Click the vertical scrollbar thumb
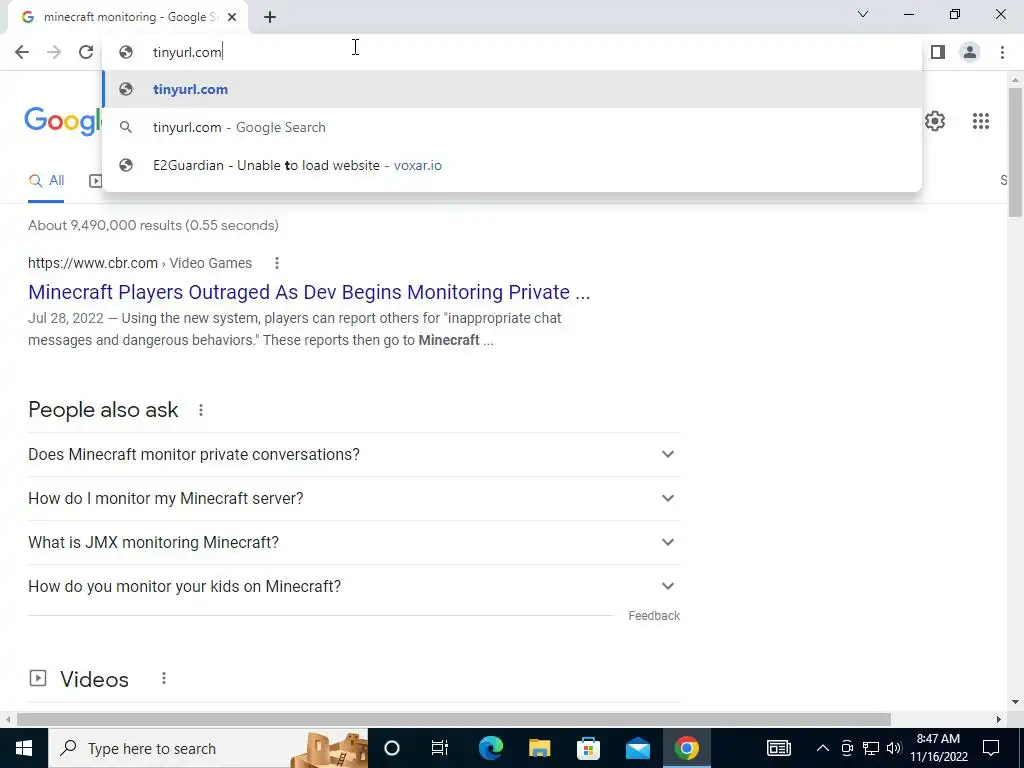Screen dimensions: 1024x768 point(1015,152)
